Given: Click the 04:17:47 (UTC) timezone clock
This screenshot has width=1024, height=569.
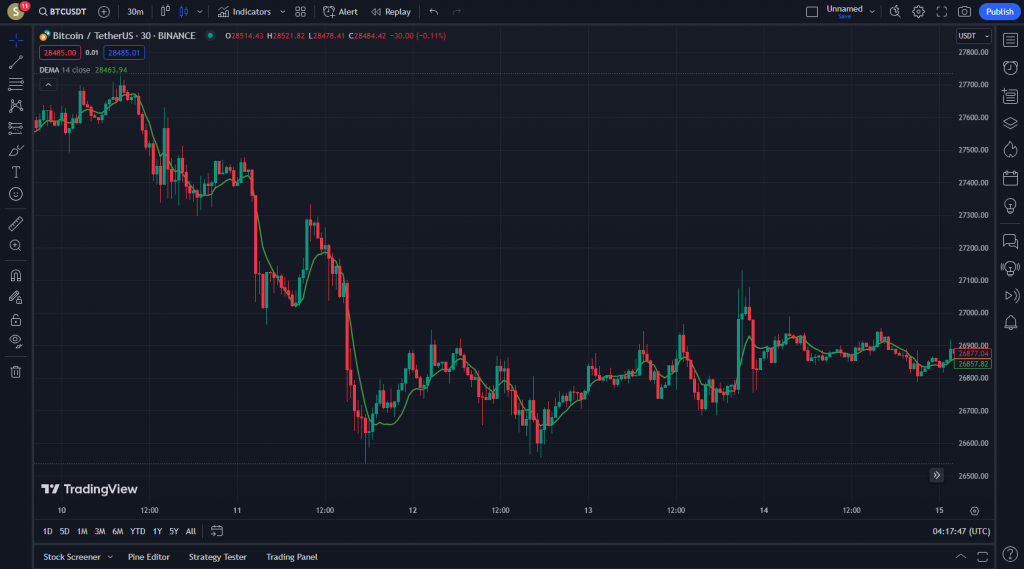Looking at the screenshot, I should tap(961, 531).
